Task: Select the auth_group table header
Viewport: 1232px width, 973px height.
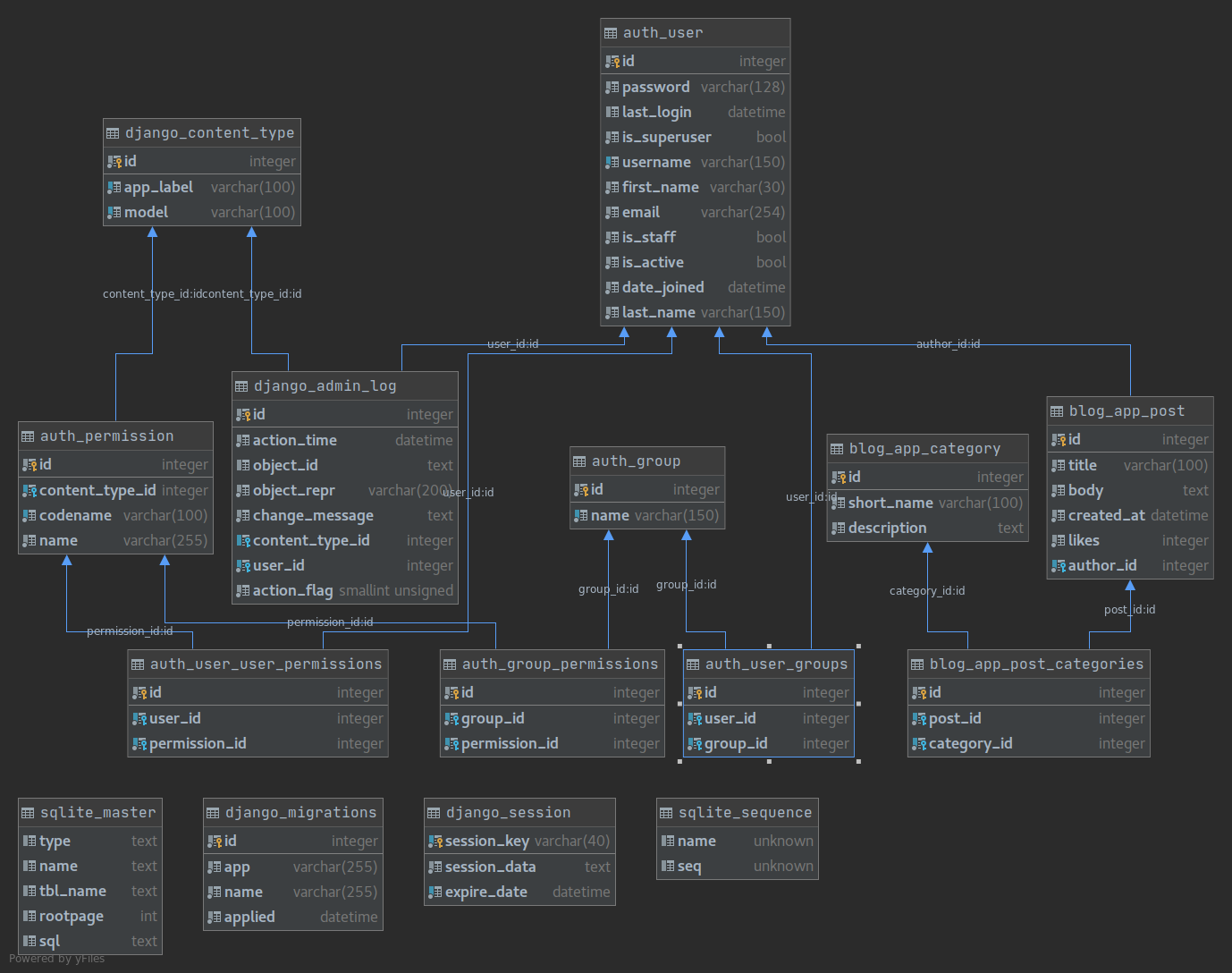Action: (647, 461)
